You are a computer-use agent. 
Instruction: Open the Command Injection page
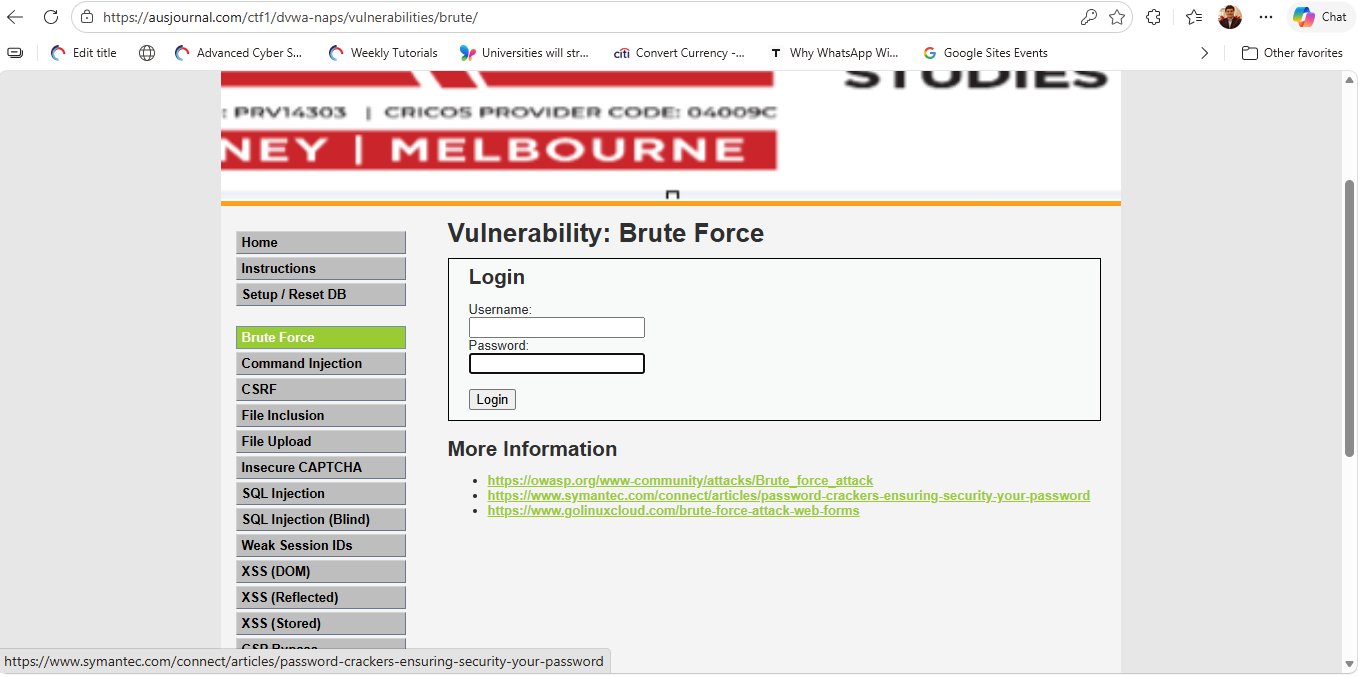pyautogui.click(x=321, y=364)
